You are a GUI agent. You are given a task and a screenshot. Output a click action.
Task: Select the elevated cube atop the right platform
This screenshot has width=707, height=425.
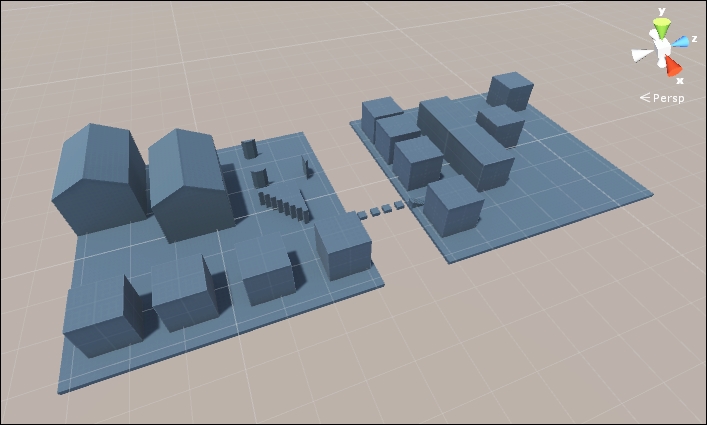tap(510, 91)
